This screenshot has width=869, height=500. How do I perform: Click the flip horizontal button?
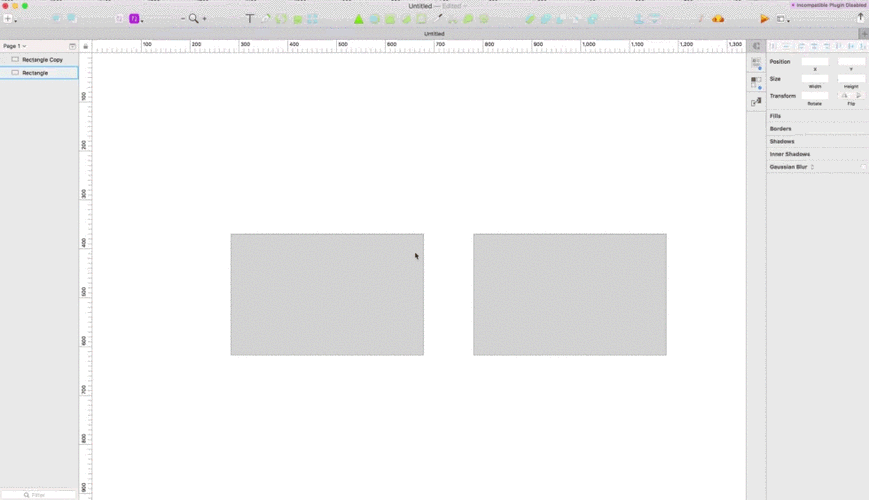844,96
